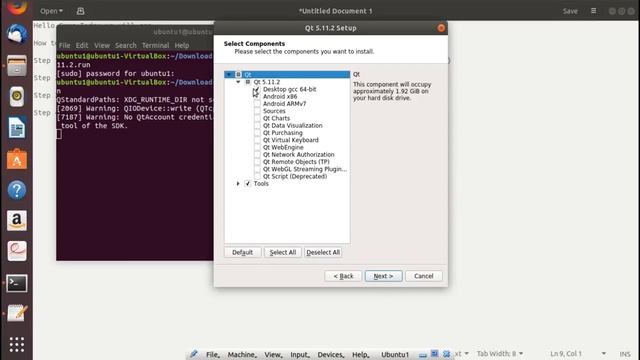Open the gedit Open dropdown
Screen dimensions: 640x360
[x=51, y=11]
